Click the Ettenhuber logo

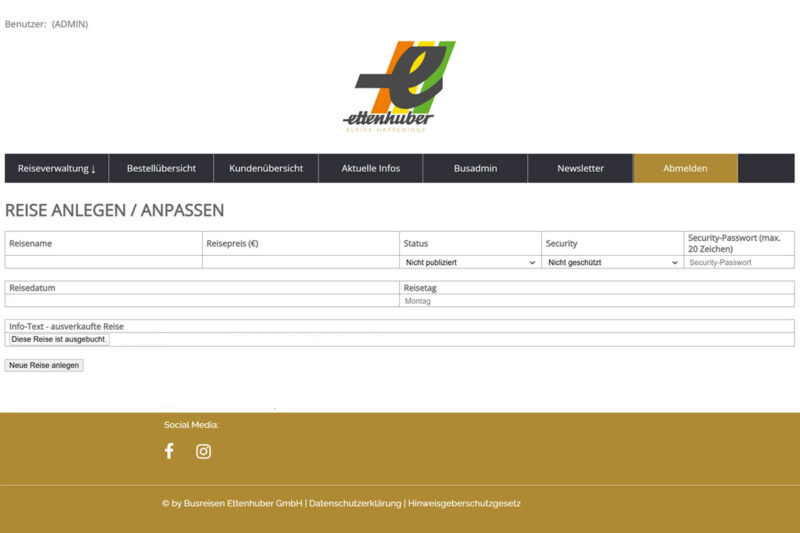pyautogui.click(x=399, y=87)
